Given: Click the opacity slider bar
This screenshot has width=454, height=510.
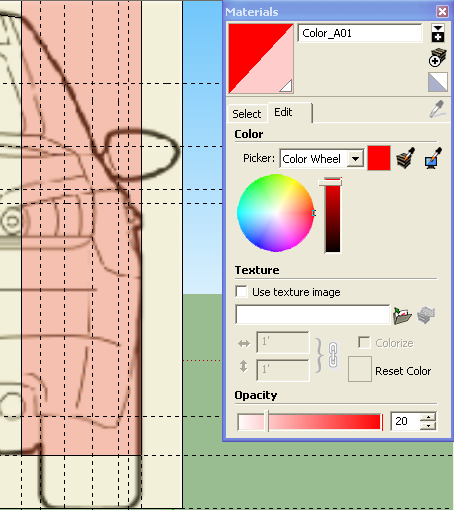Looking at the screenshot, I should [310, 422].
